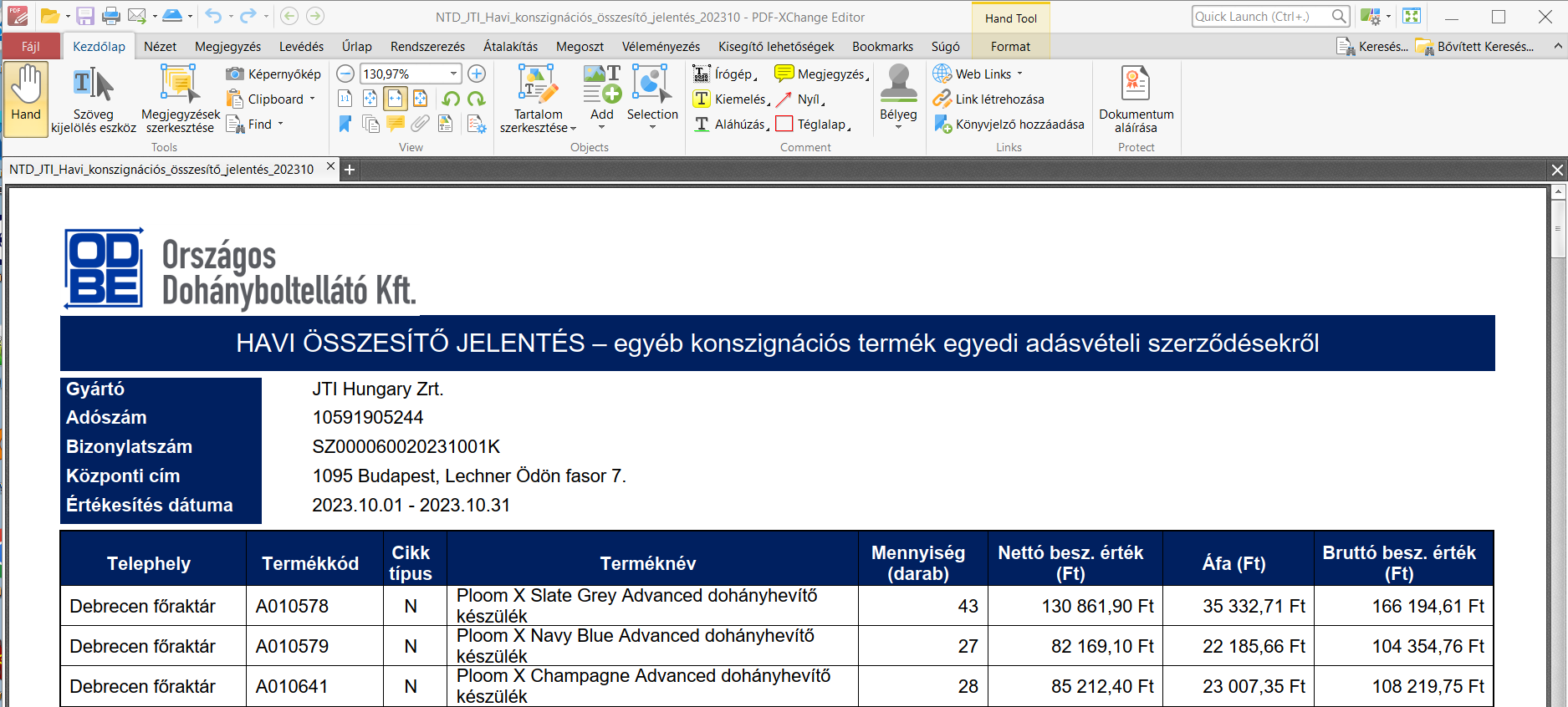Viewport: 1568px width, 707px height.
Task: Switch to the Nézet tab
Action: tap(160, 47)
